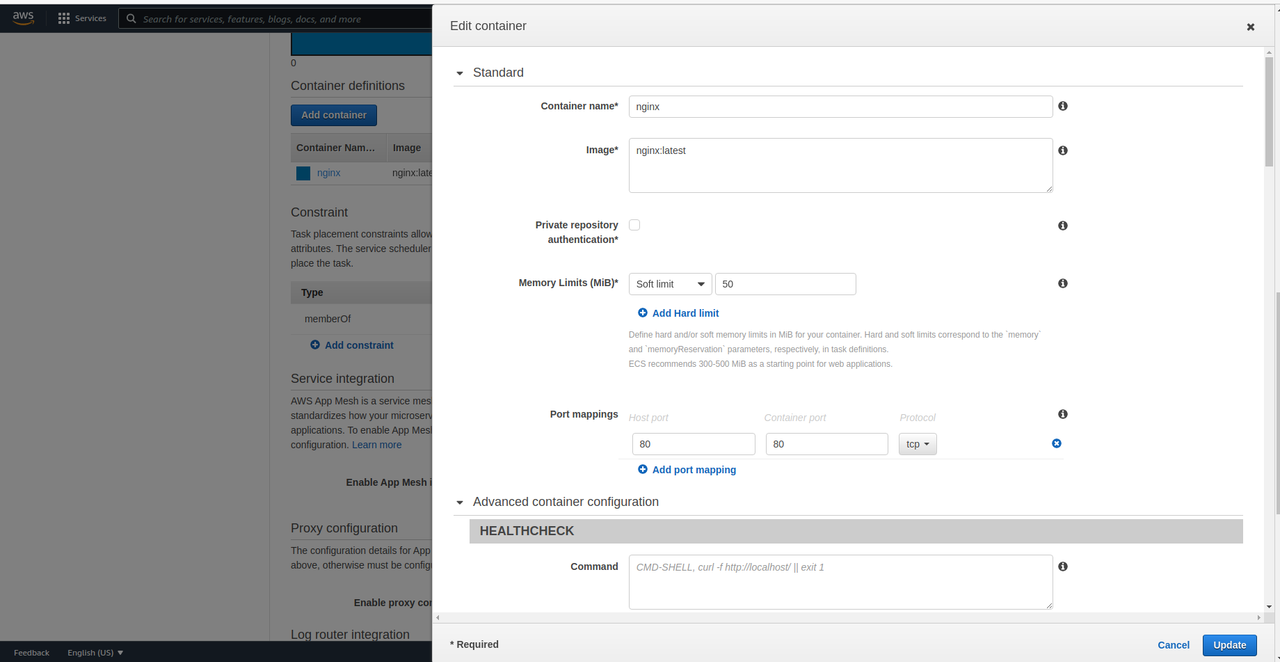This screenshot has height=662, width=1280.
Task: Click the dialog horizontal scrollbar
Action: pos(850,617)
